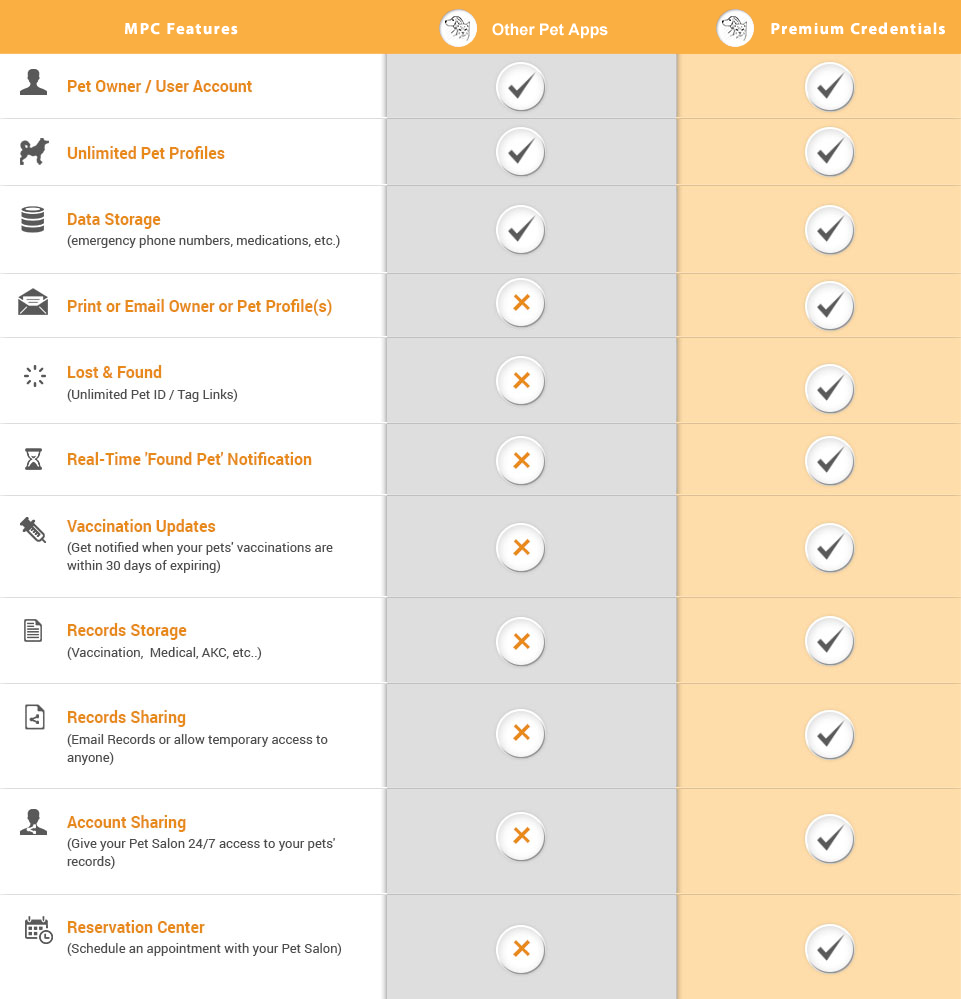961x999 pixels.
Task: Open the Vaccination Updates feature link
Action: tap(141, 526)
